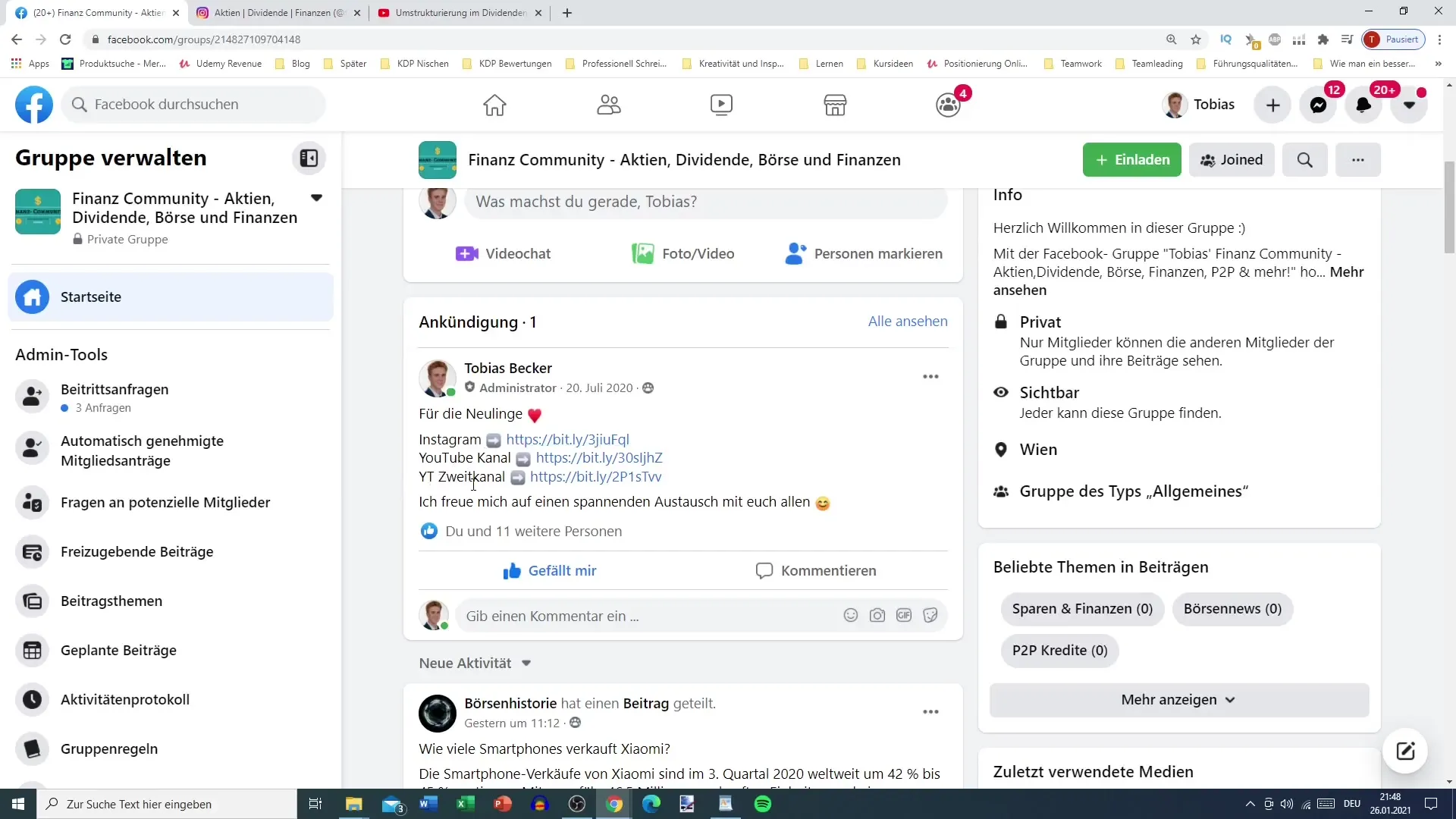Open Spotify from the taskbar
Viewport: 1456px width, 819px height.
tap(763, 804)
